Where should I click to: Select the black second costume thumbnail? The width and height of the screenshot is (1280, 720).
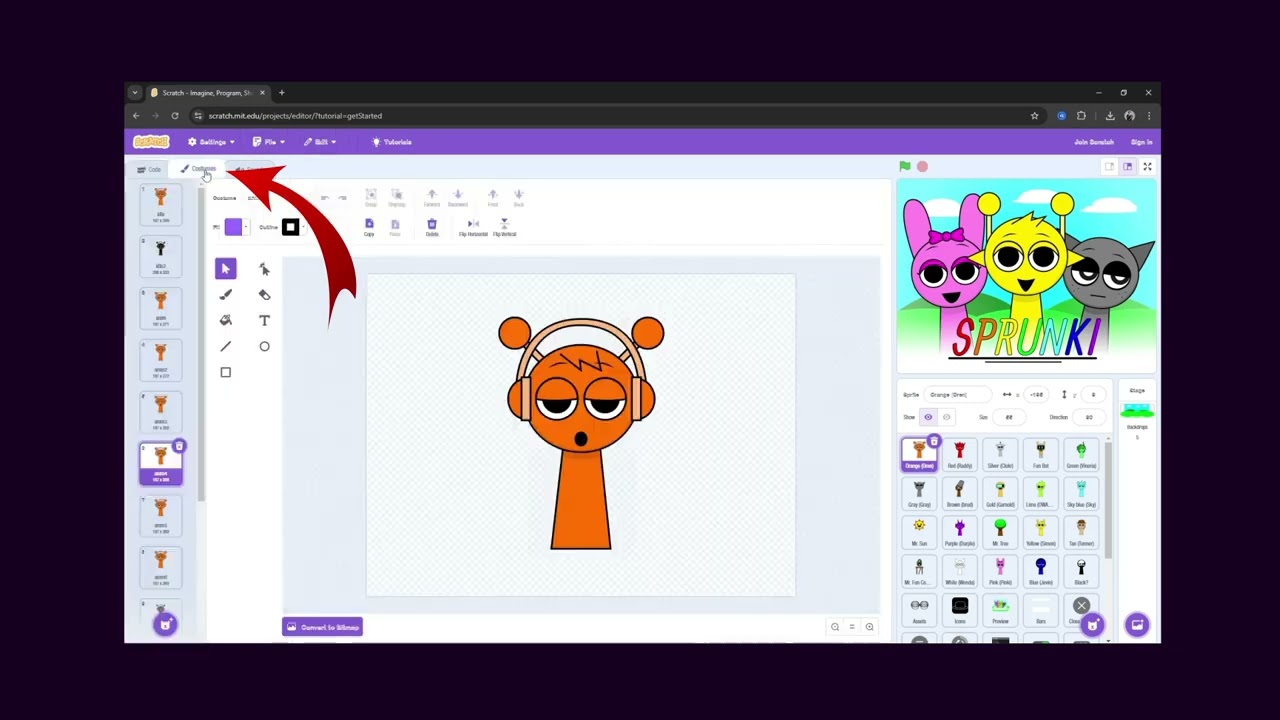(160, 256)
